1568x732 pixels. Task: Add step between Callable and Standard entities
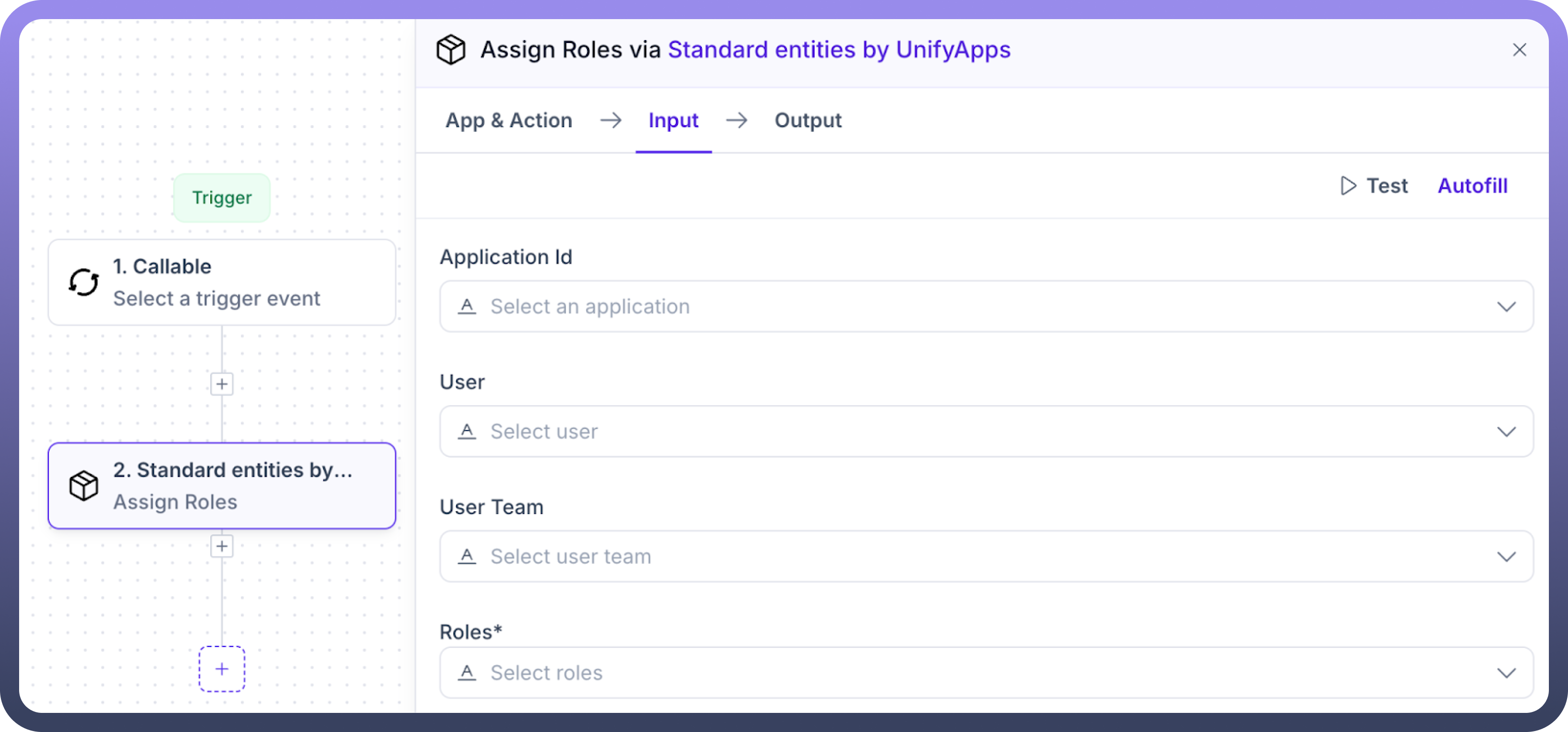(x=221, y=384)
